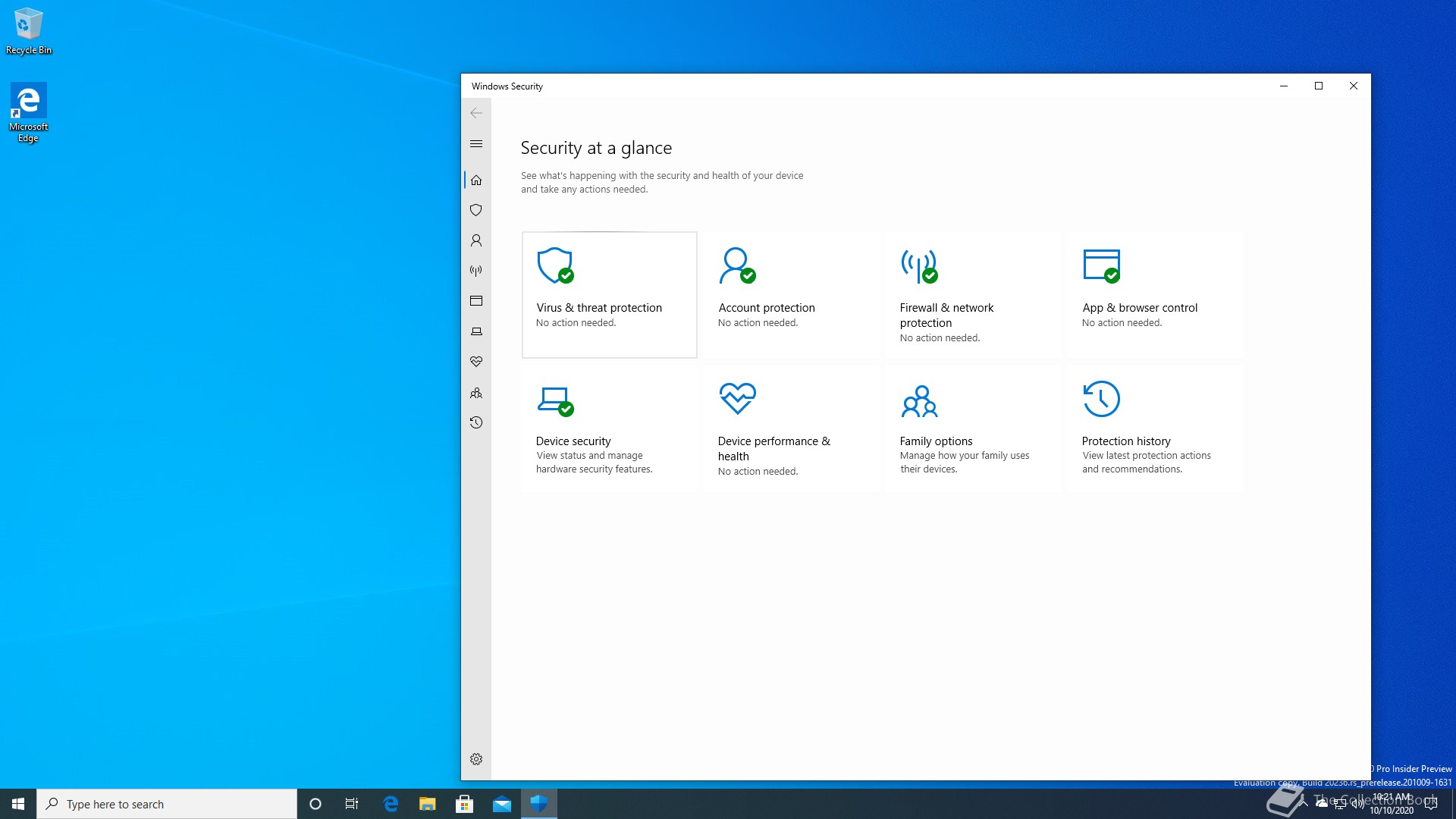This screenshot has width=1456, height=819.
Task: Click the Virus & threat protection shield tile icon
Action: coord(555,265)
